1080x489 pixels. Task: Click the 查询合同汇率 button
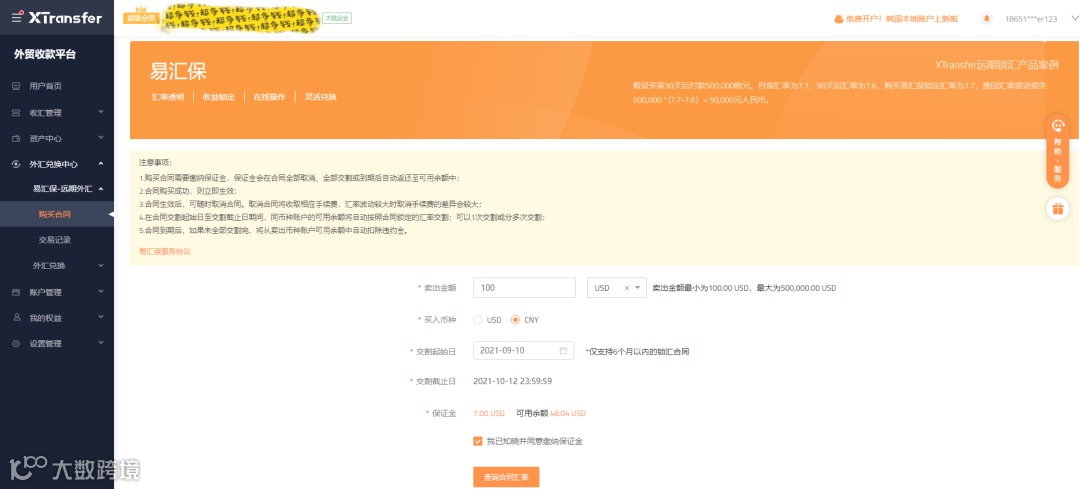506,477
